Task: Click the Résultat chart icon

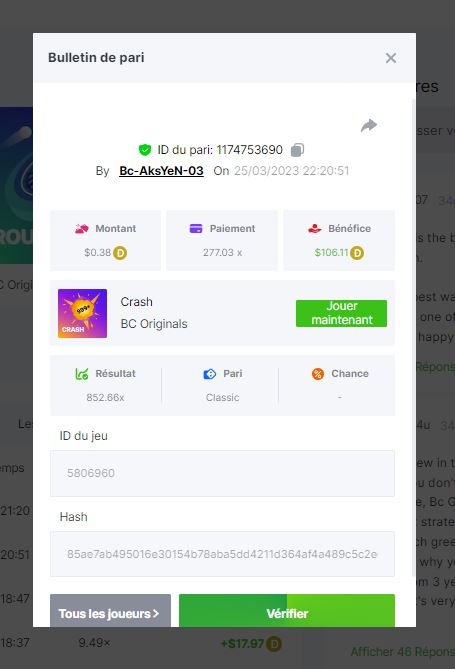Action: (82, 374)
